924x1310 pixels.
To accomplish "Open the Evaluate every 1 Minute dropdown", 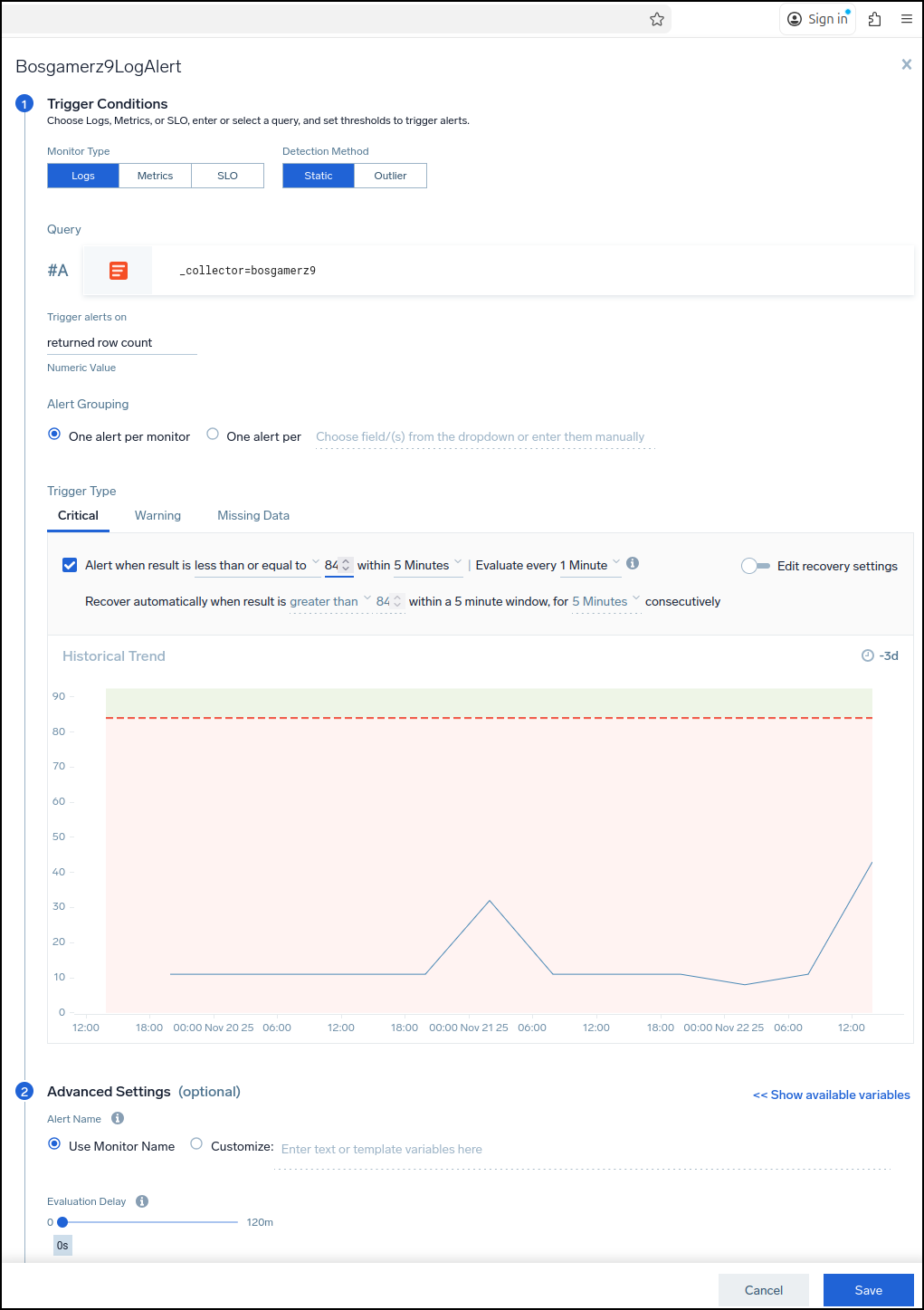I will 589,566.
